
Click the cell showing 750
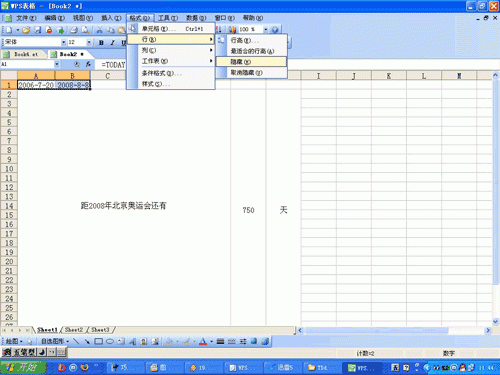[x=248, y=210]
